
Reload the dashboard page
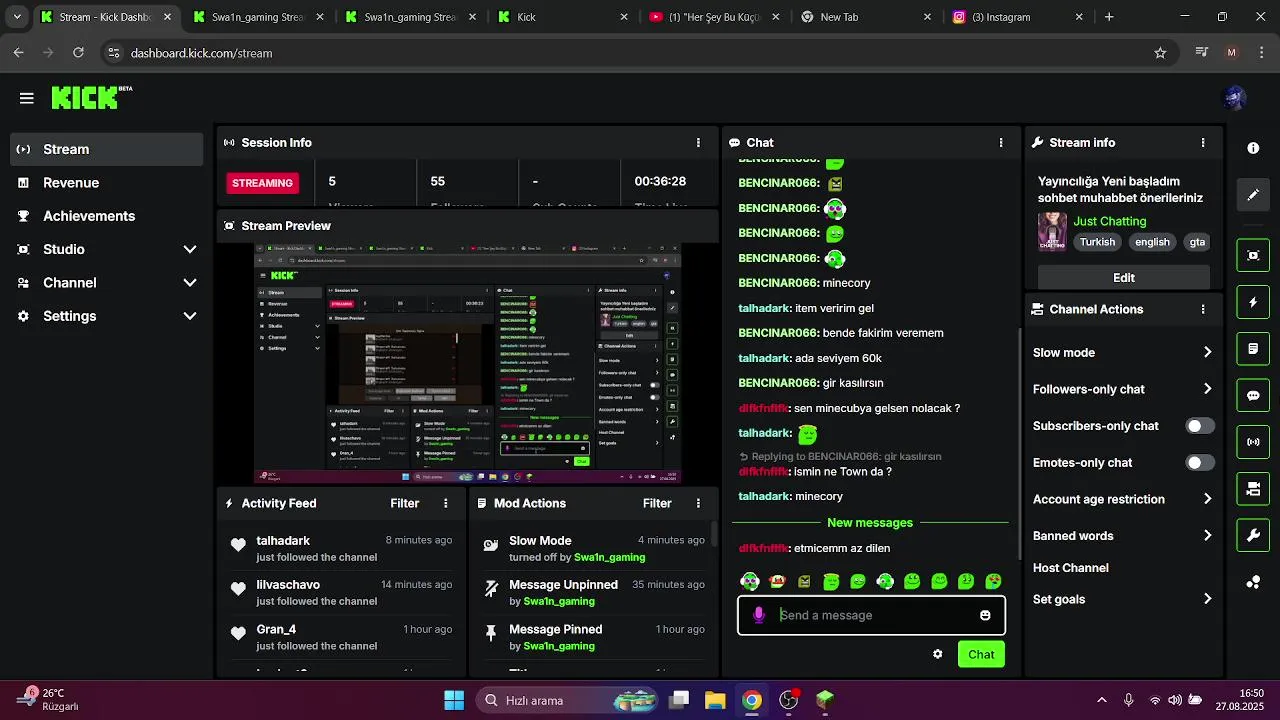(78, 53)
